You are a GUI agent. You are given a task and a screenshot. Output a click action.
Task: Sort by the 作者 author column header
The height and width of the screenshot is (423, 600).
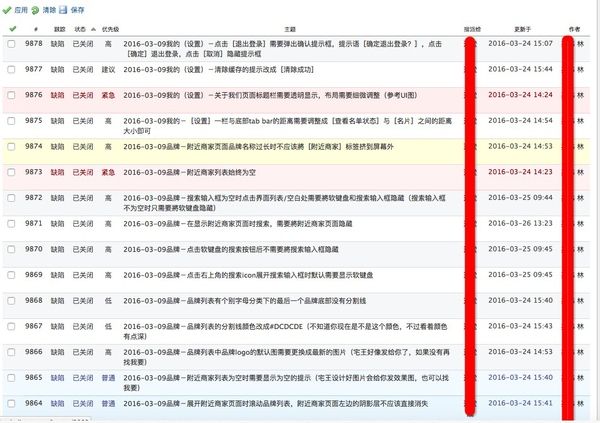point(574,29)
